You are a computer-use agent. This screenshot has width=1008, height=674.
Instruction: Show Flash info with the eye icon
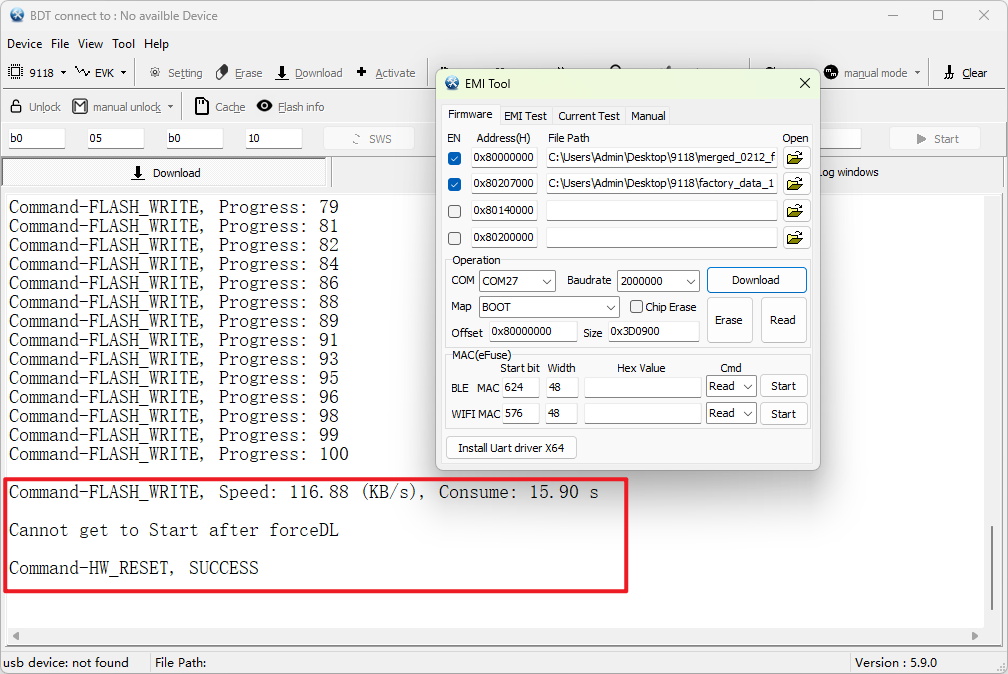264,107
